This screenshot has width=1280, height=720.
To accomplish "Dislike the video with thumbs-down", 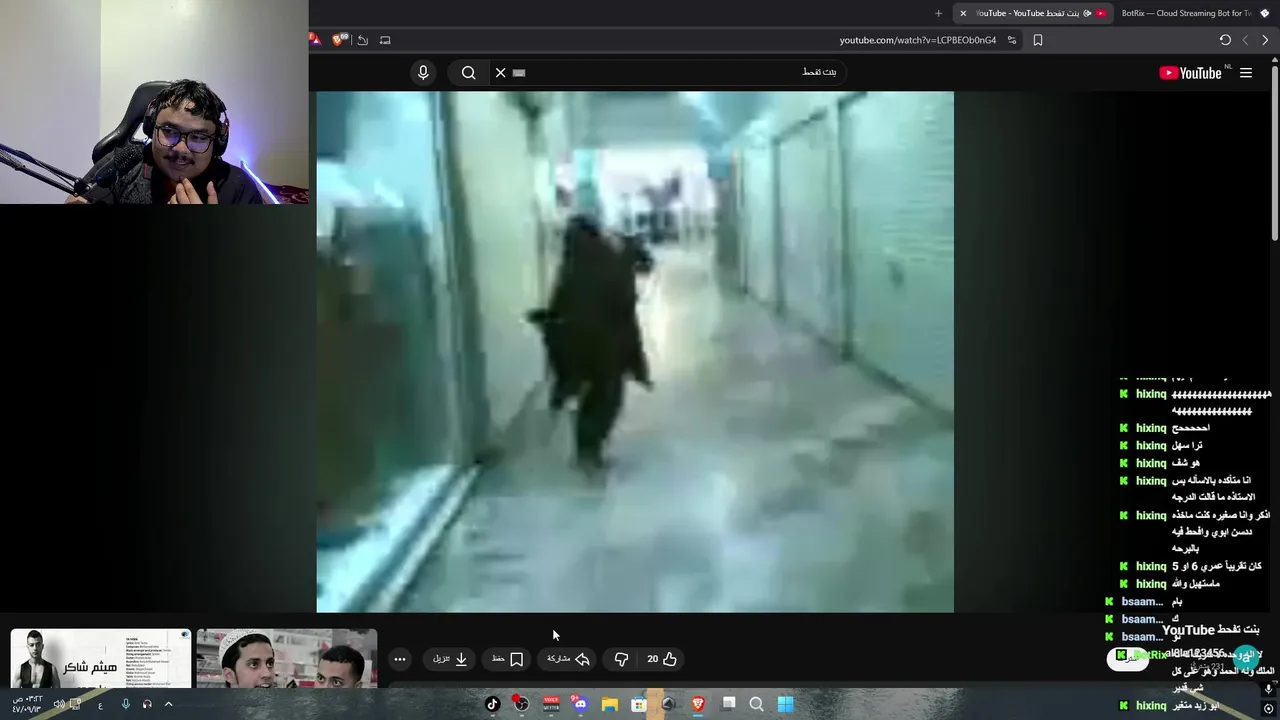I will (621, 659).
